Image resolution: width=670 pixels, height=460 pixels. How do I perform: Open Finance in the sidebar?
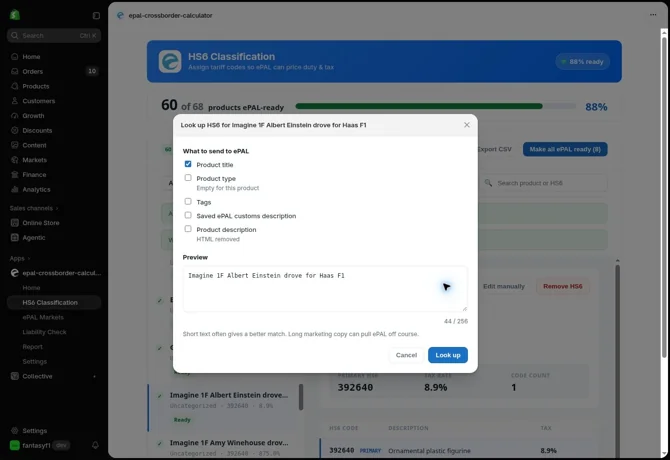click(x=34, y=175)
